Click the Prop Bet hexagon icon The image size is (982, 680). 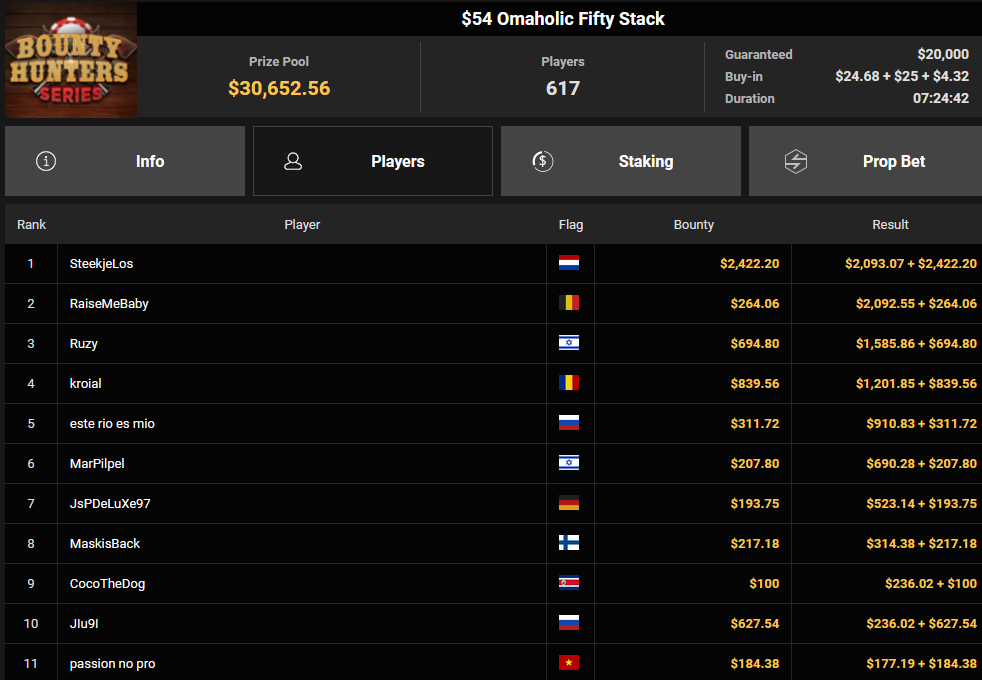pos(795,162)
